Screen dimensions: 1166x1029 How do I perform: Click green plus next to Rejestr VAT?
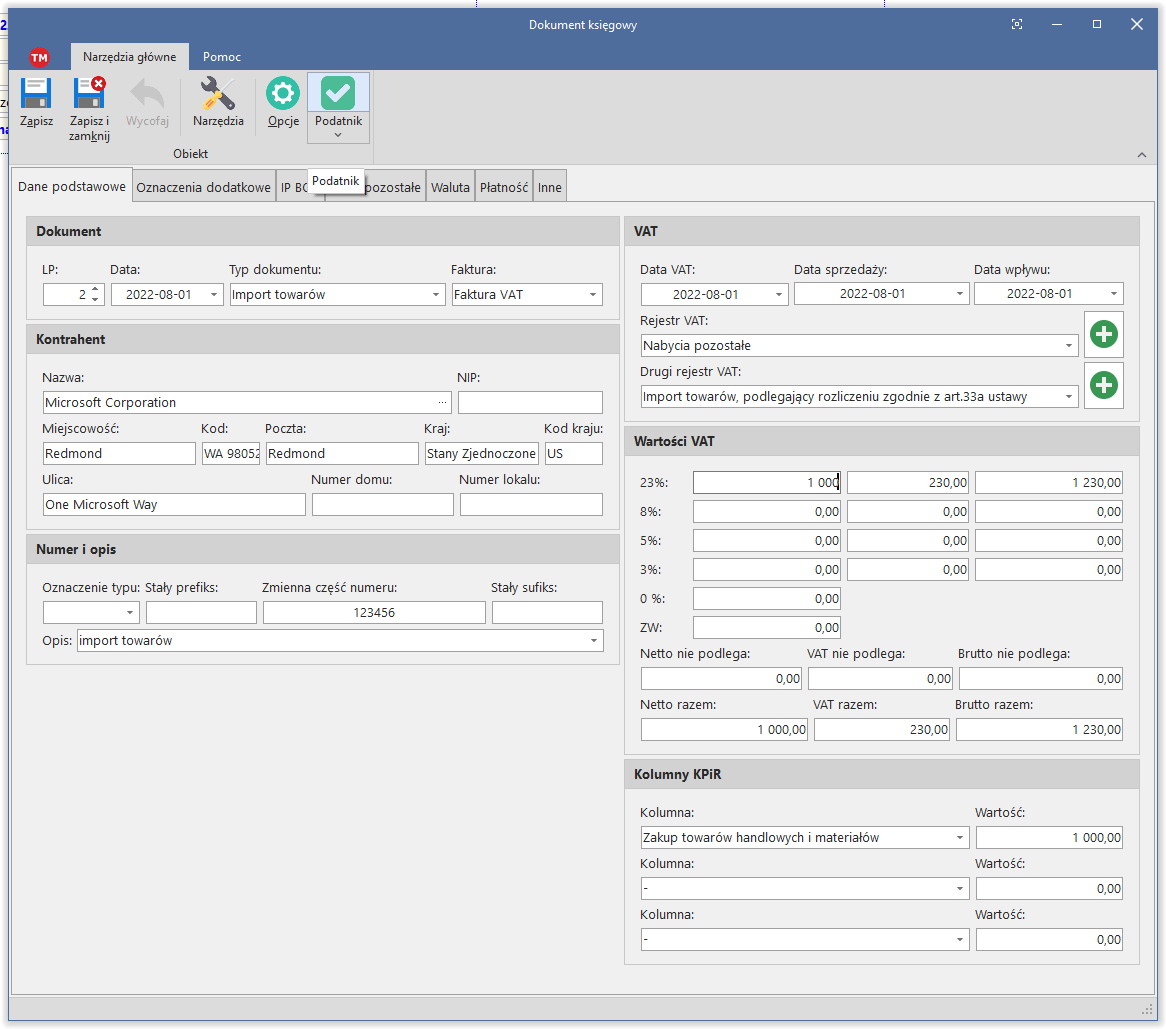tap(1103, 335)
